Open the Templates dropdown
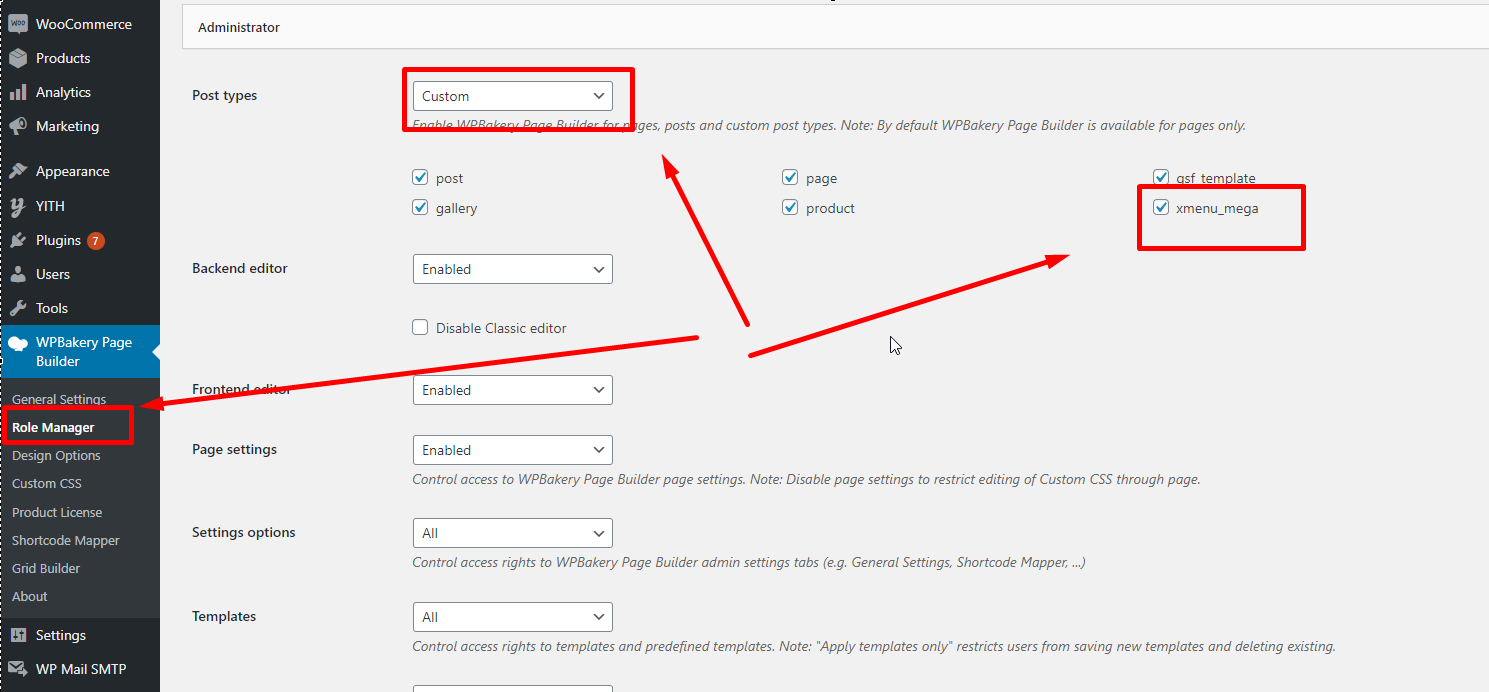The image size is (1489, 692). click(513, 617)
